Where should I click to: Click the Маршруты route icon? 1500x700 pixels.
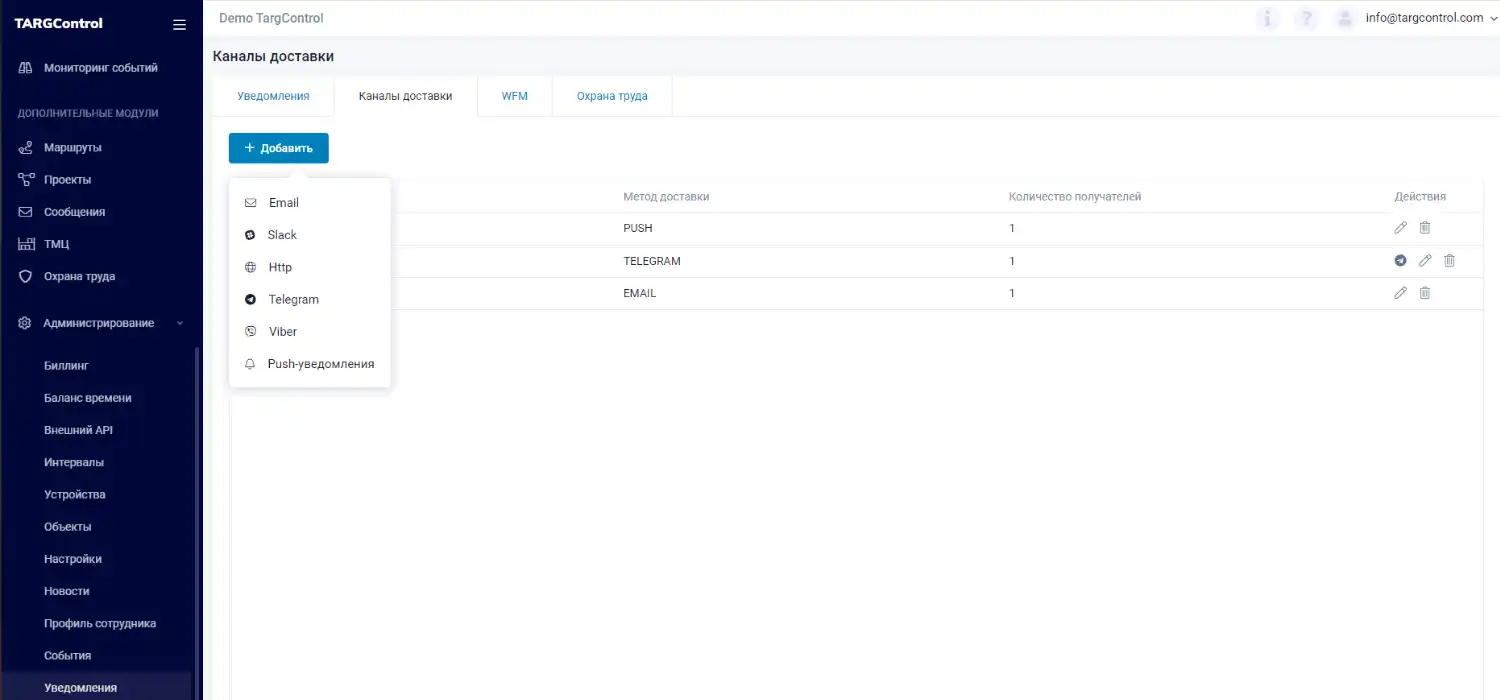[x=26, y=148]
